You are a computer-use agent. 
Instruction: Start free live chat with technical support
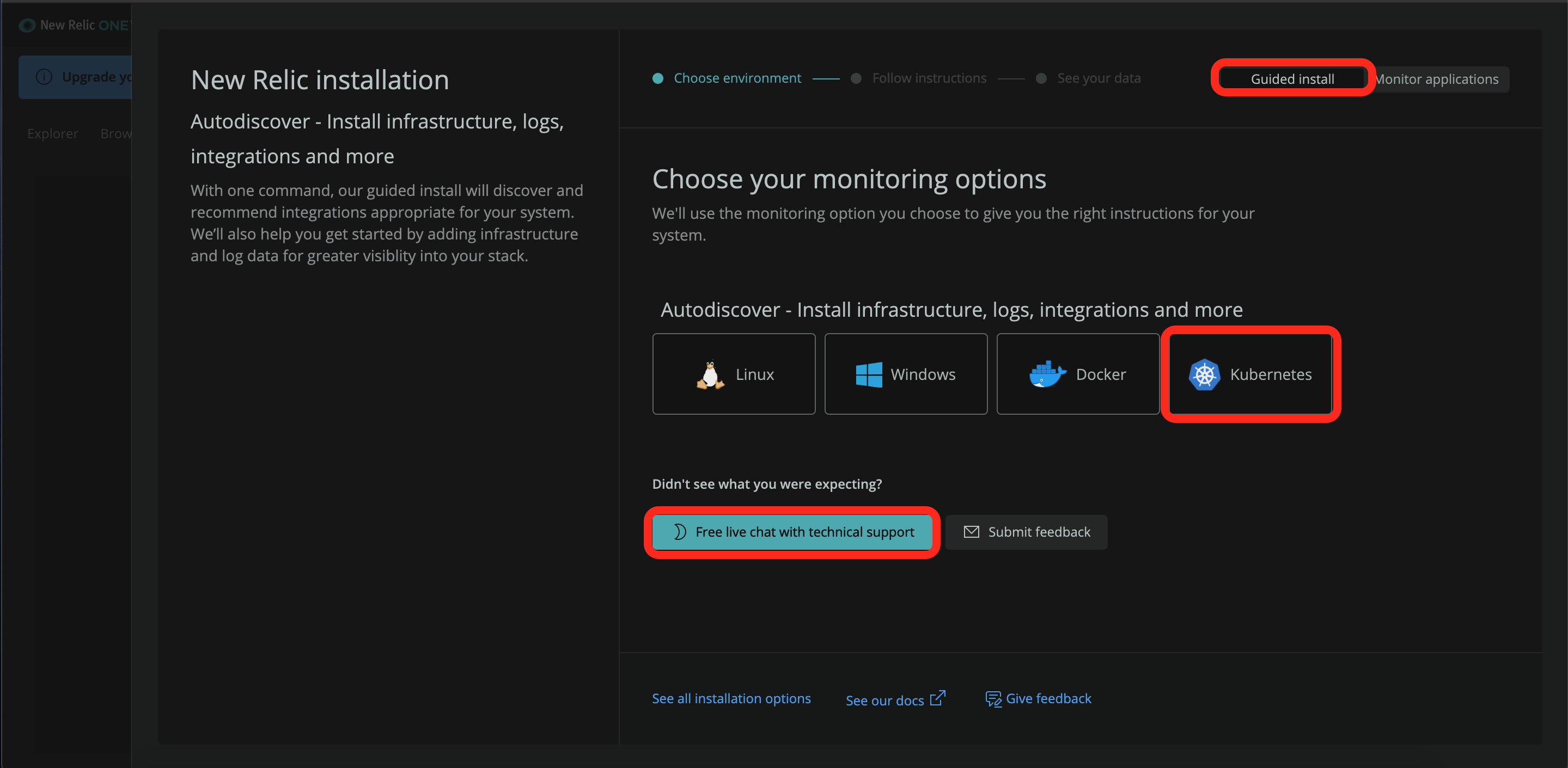pyautogui.click(x=792, y=532)
